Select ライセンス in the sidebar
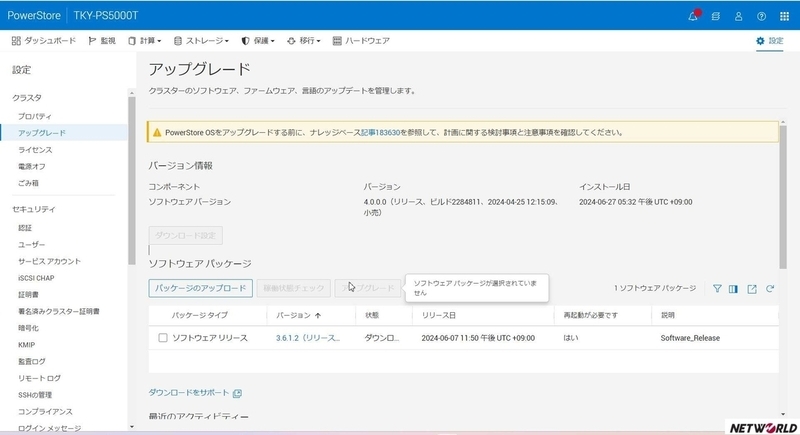800x435 pixels. point(35,150)
